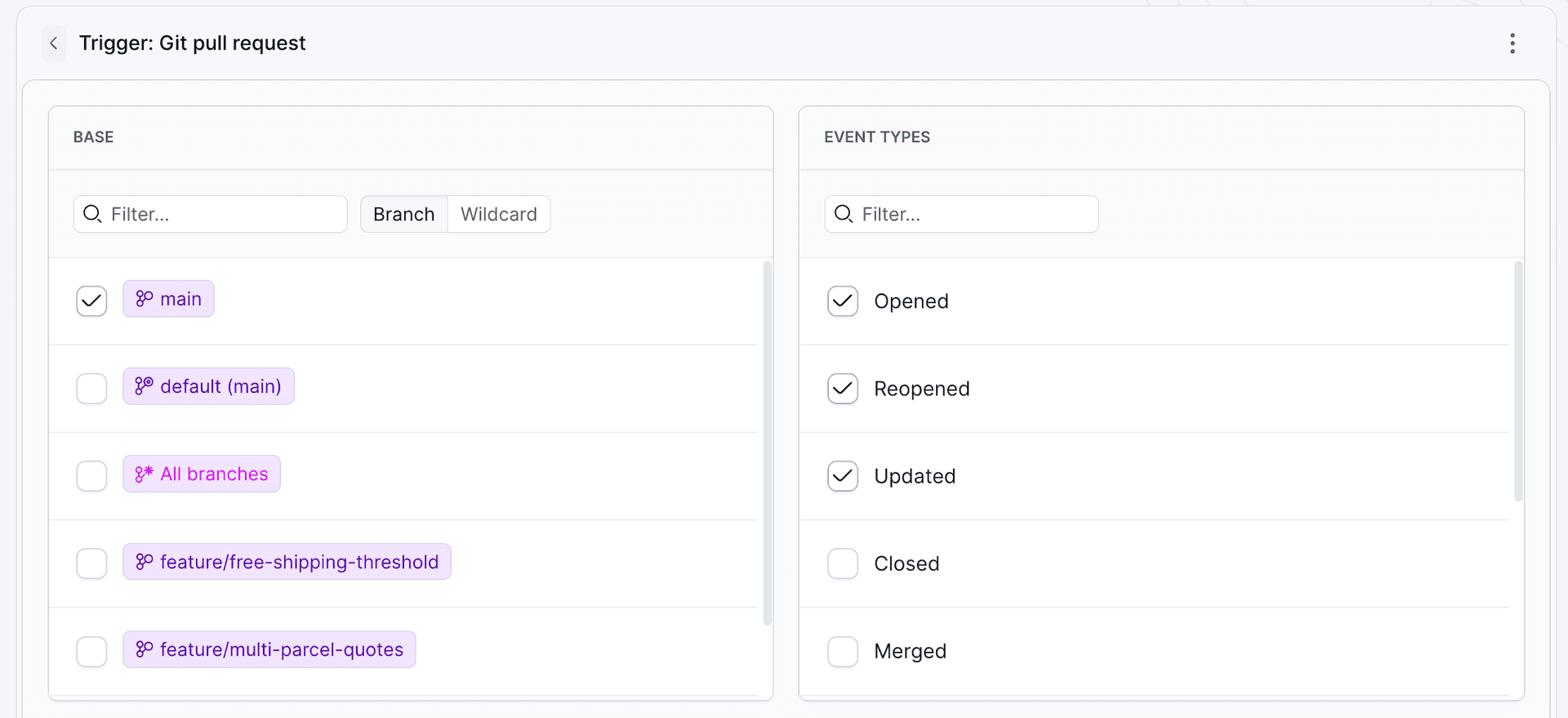Focus the Base filter input field

pos(211,214)
